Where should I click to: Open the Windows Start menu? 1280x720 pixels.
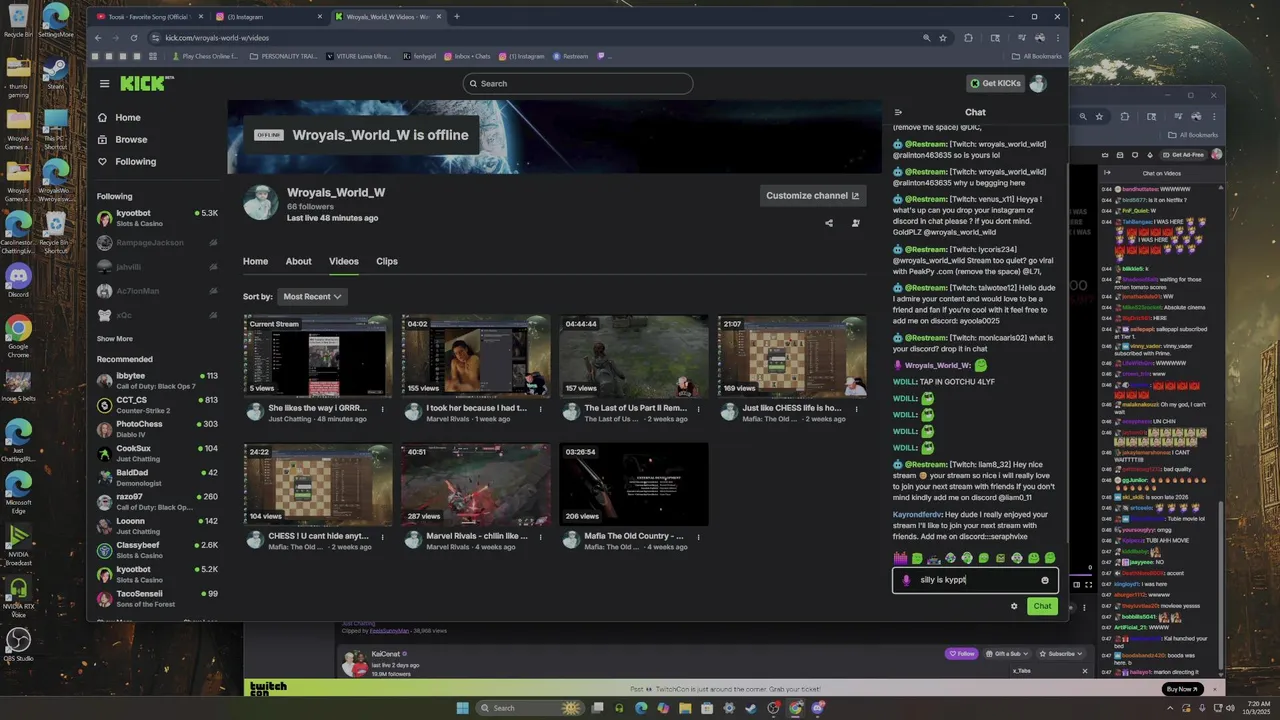(x=462, y=708)
